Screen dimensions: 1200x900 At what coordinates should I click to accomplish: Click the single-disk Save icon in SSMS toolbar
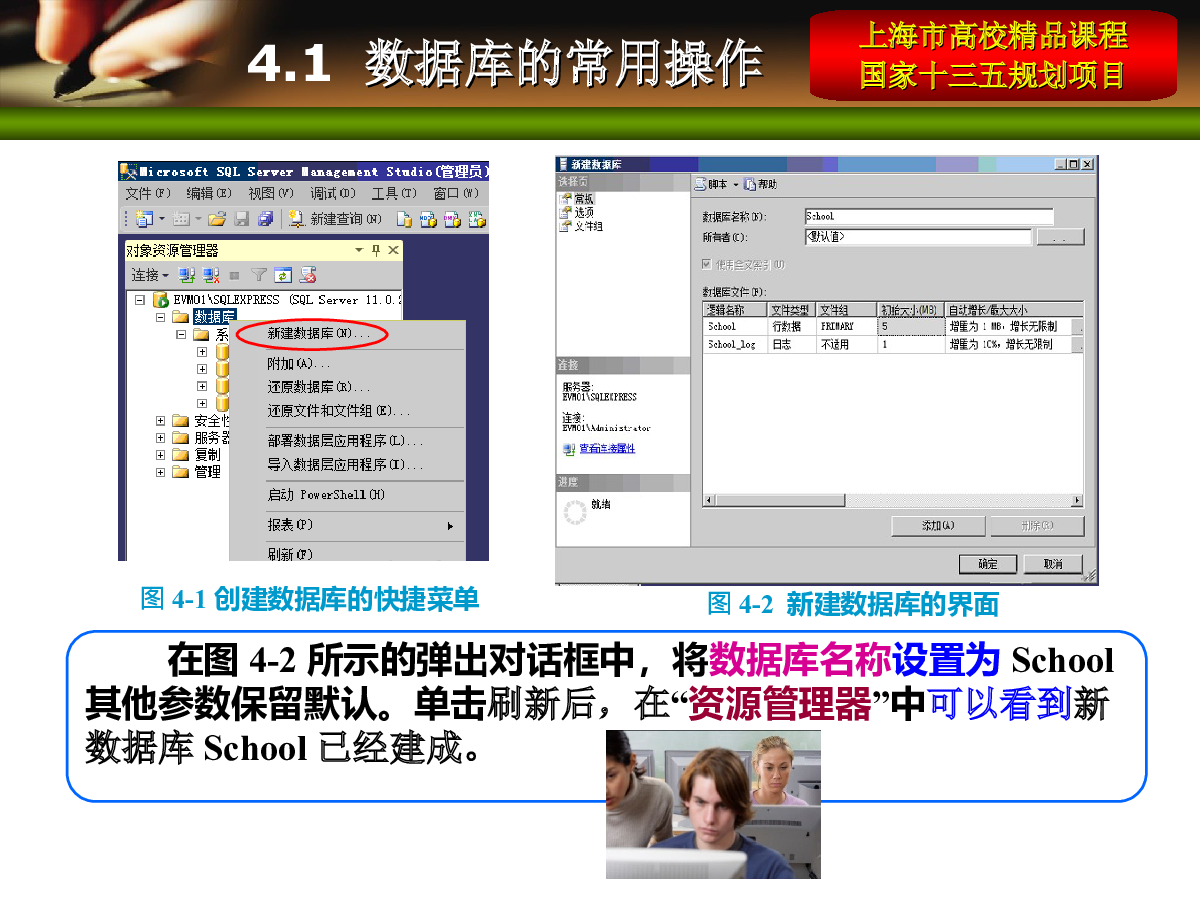pos(241,219)
